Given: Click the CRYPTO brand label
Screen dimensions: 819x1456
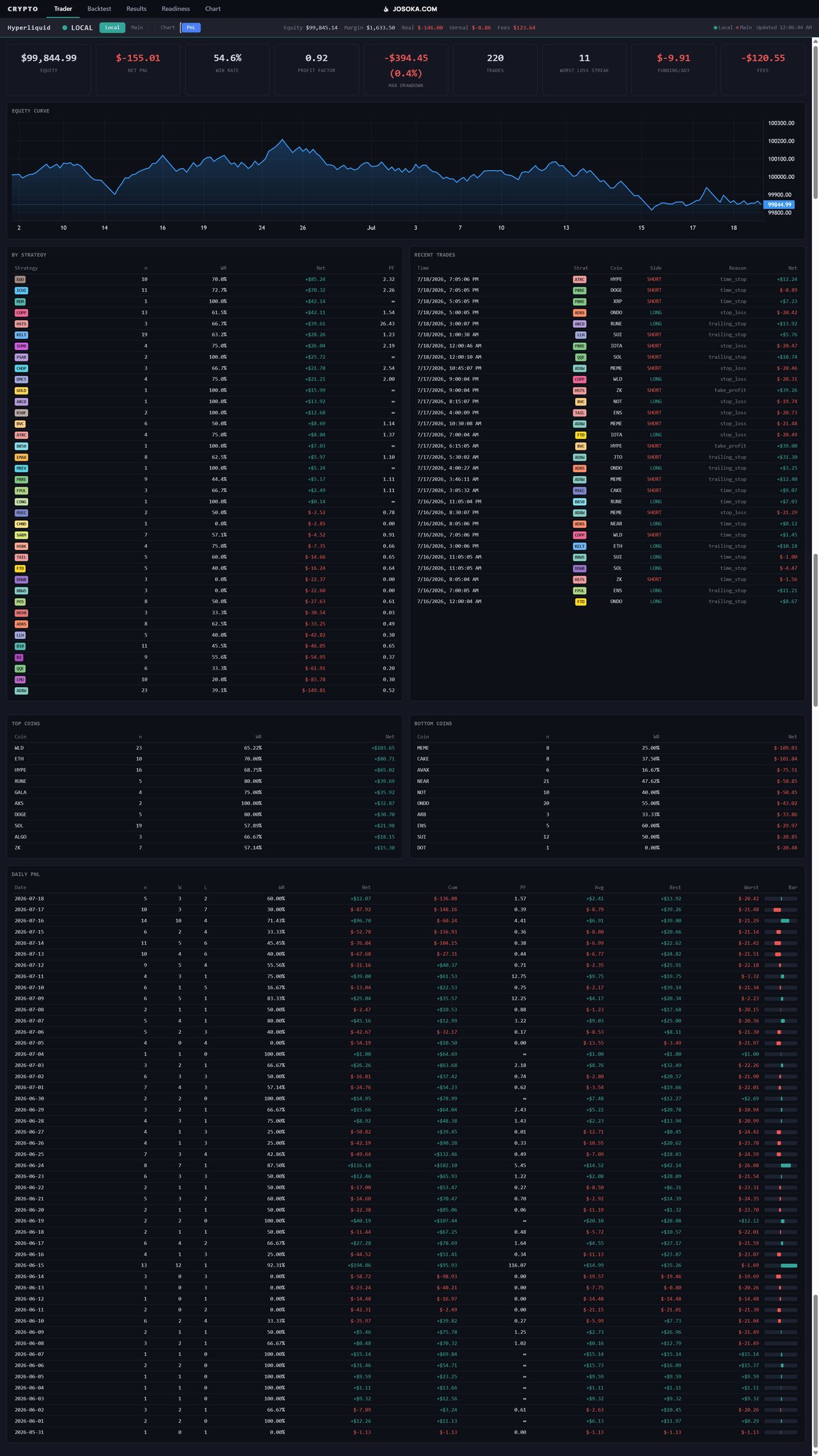Looking at the screenshot, I should coord(22,9).
